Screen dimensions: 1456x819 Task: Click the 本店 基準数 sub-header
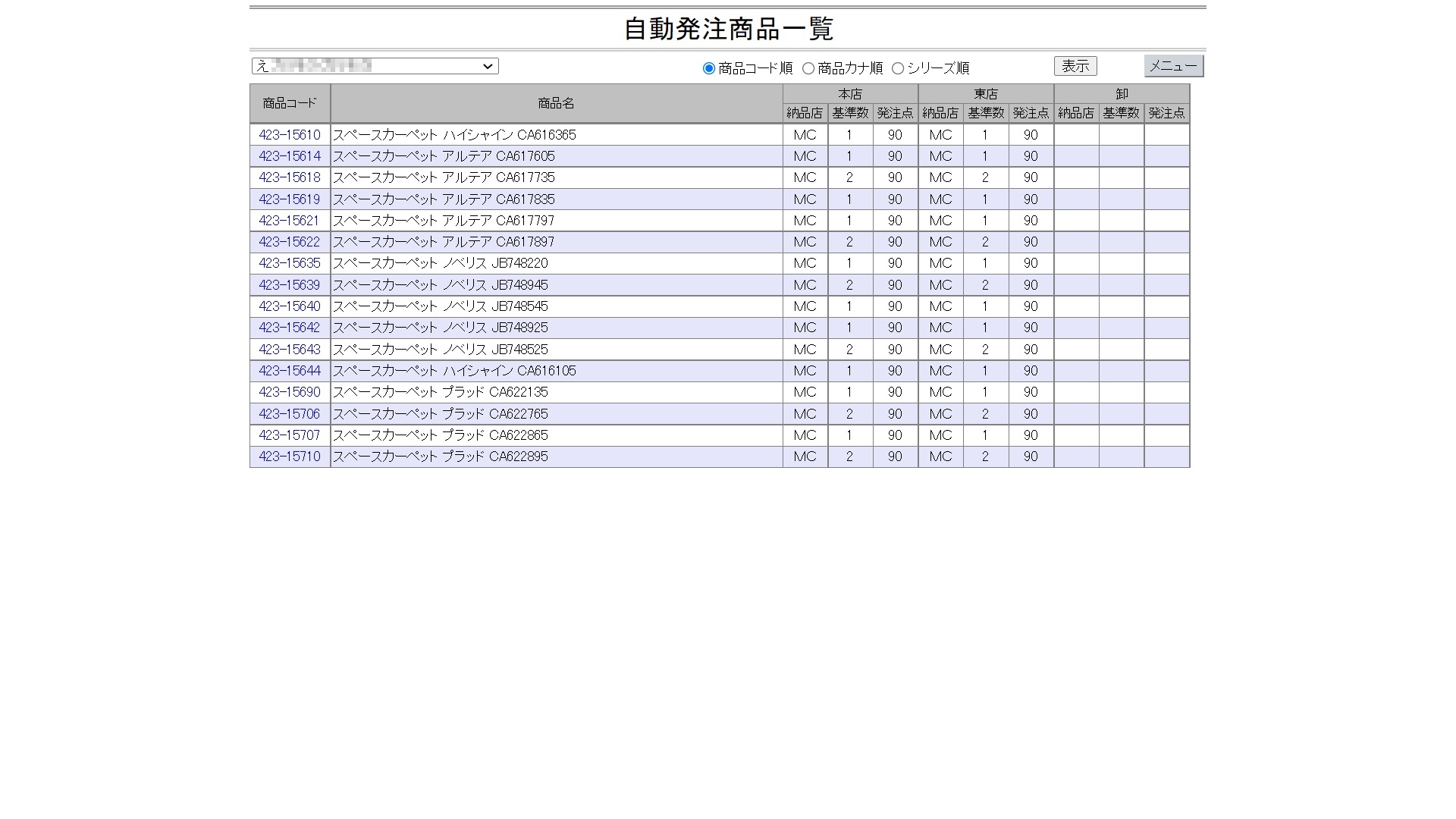pos(850,113)
